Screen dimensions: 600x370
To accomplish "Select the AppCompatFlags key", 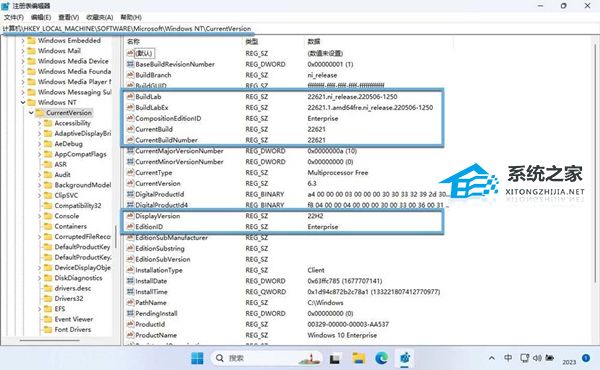I will pyautogui.click(x=80, y=154).
